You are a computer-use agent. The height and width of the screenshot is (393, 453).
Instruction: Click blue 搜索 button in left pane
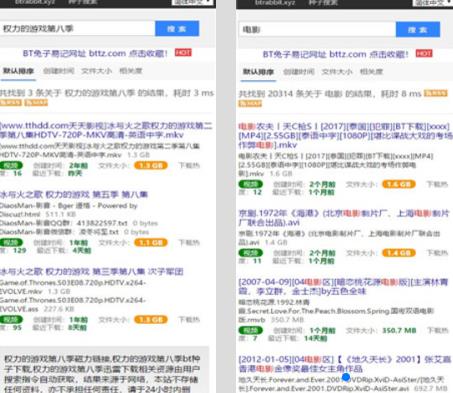point(177,29)
